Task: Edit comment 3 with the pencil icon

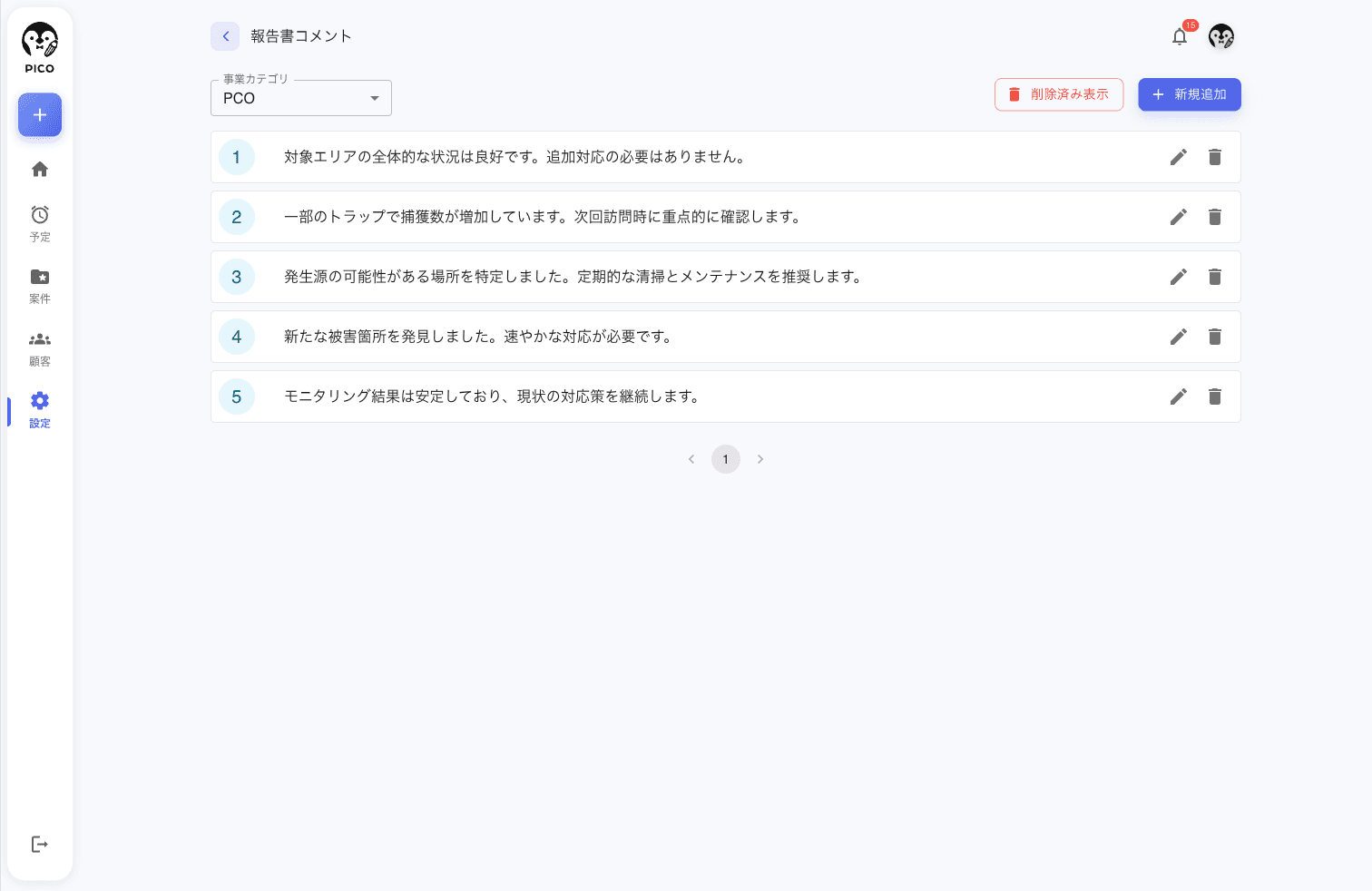Action: [x=1179, y=277]
